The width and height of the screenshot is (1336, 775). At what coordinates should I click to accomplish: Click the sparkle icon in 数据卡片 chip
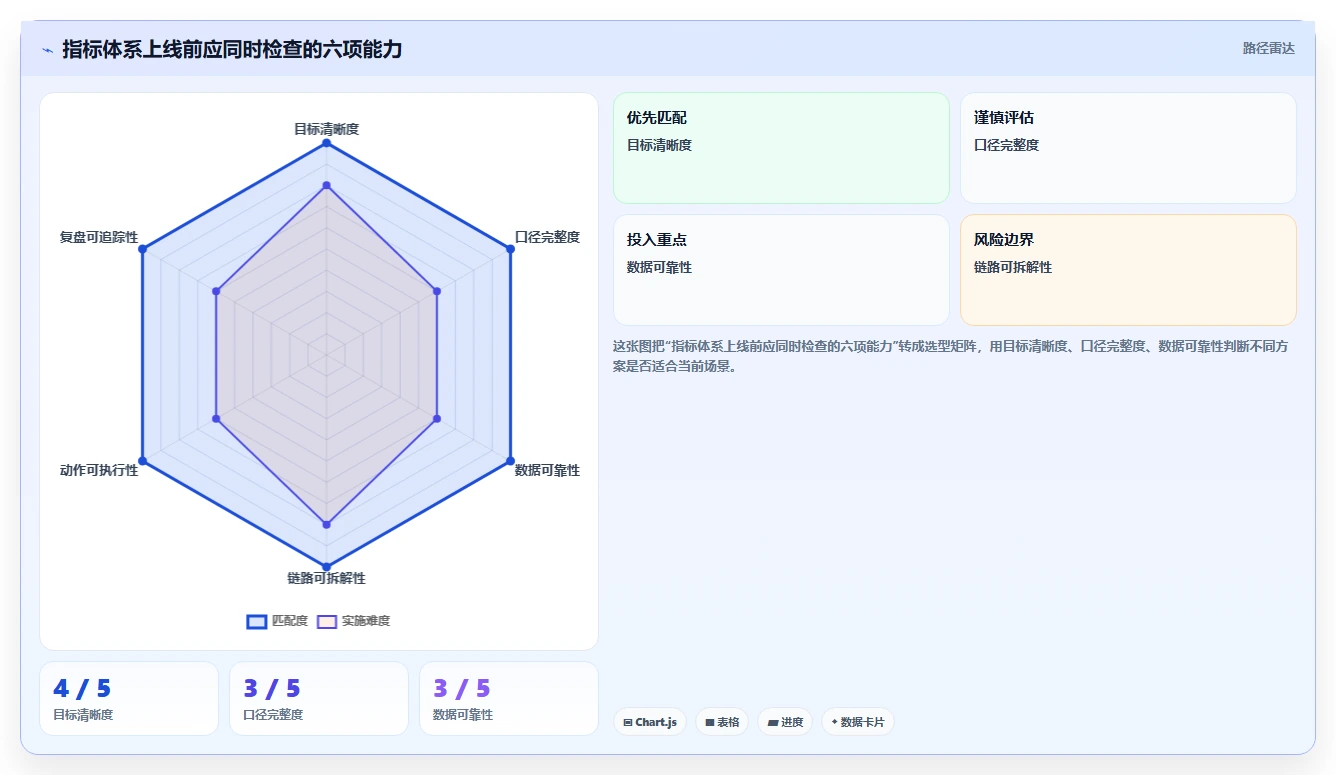(x=835, y=722)
